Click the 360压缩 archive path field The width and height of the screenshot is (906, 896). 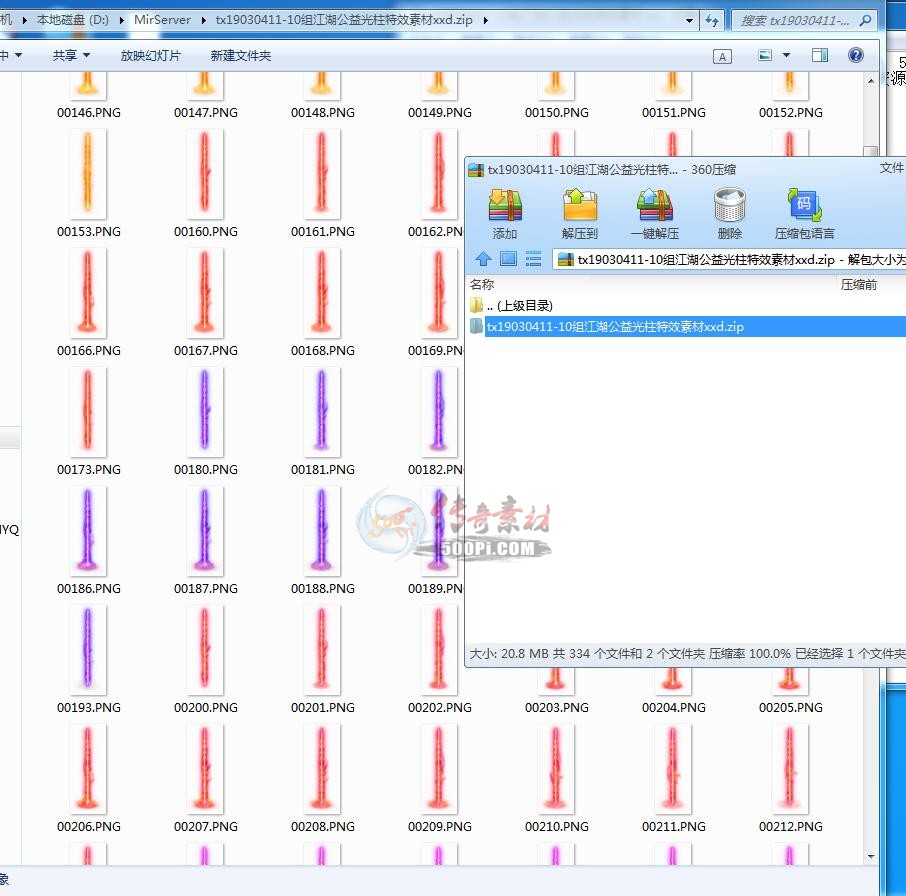tap(729, 259)
